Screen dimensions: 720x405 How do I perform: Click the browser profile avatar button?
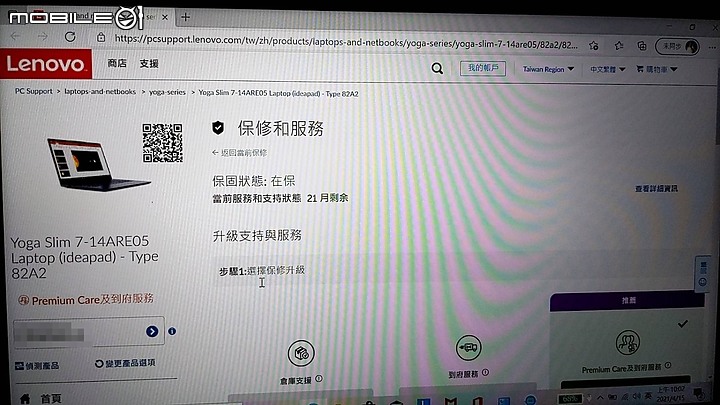tap(678, 46)
